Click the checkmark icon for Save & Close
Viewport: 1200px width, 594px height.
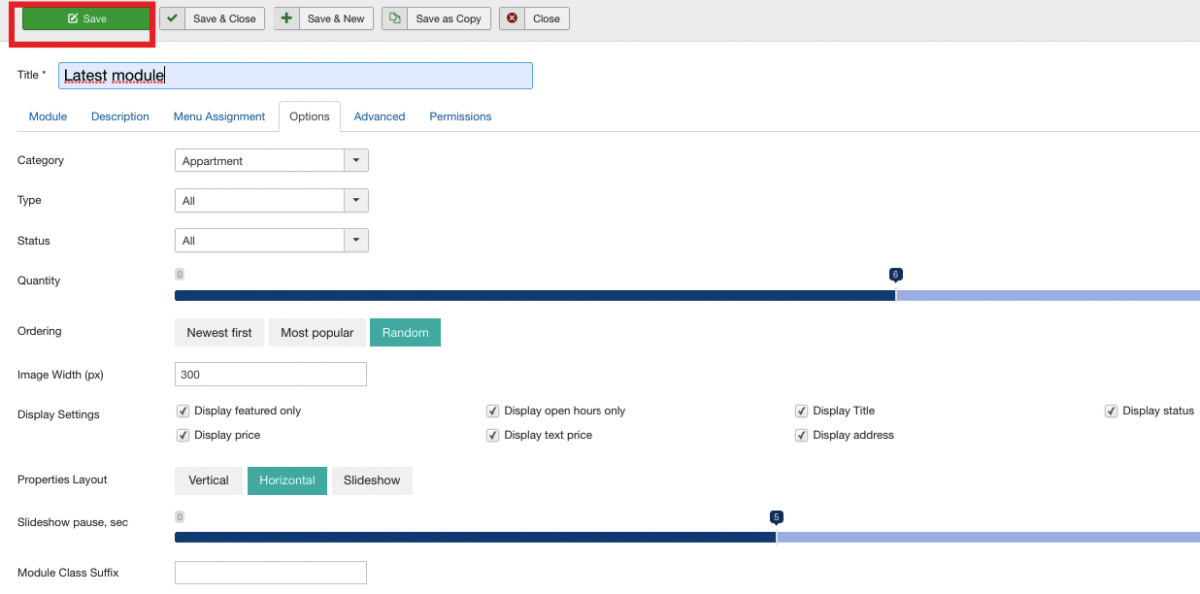coord(173,18)
